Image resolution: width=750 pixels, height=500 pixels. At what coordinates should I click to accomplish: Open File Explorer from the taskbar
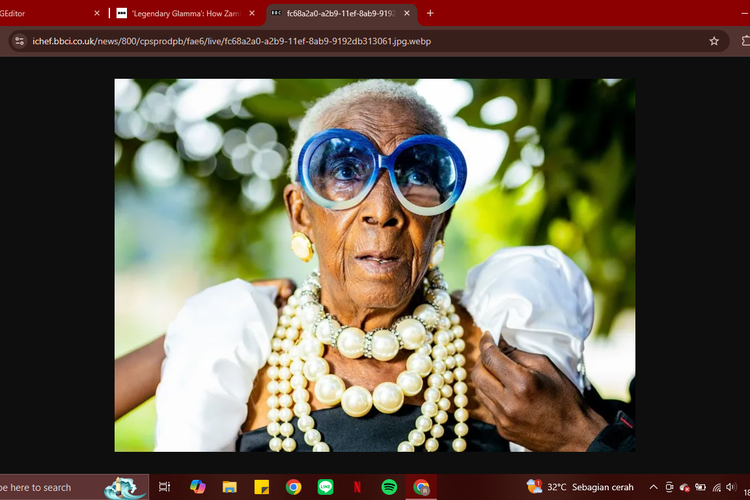(x=229, y=487)
